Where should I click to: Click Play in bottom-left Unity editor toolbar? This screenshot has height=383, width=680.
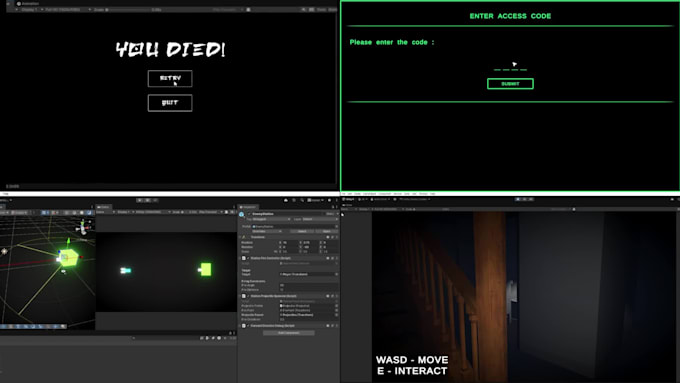pos(140,200)
